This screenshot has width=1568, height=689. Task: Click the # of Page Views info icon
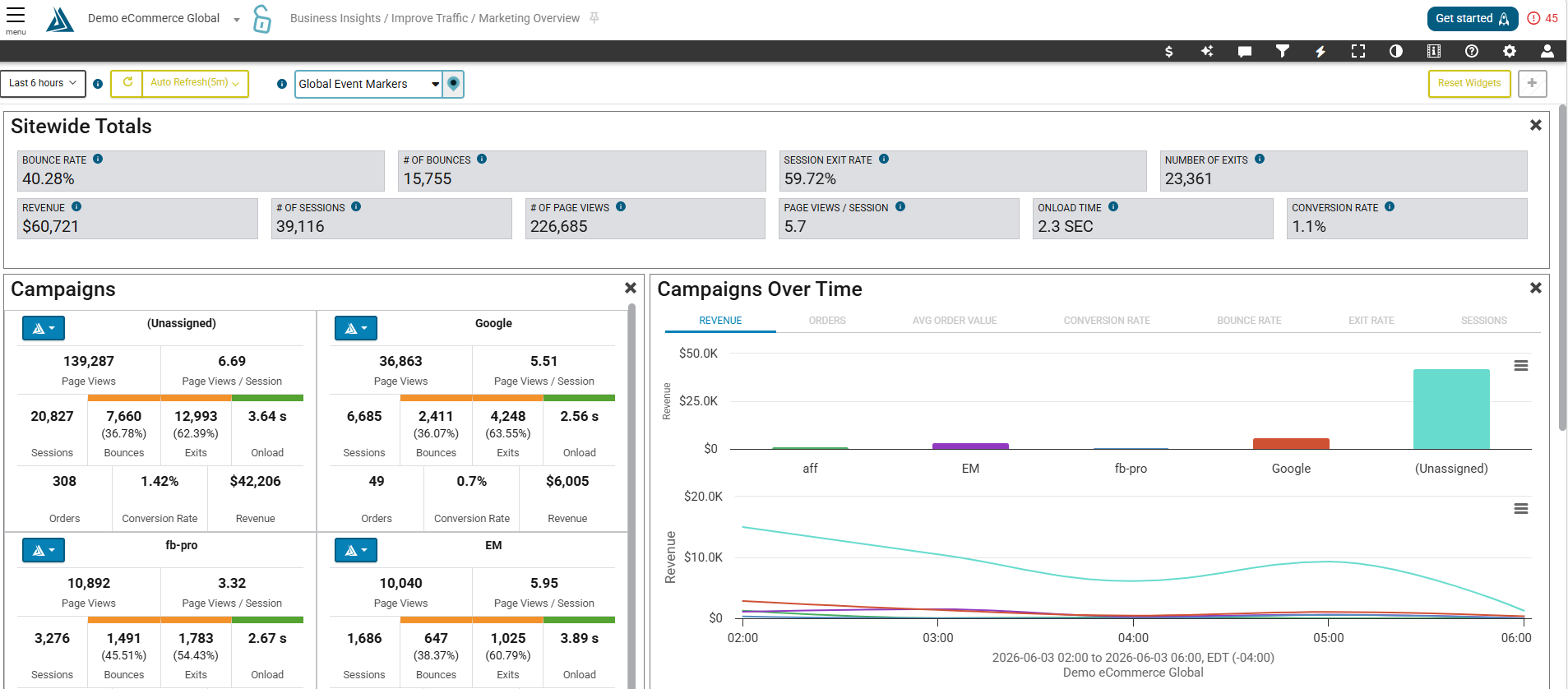coord(621,206)
